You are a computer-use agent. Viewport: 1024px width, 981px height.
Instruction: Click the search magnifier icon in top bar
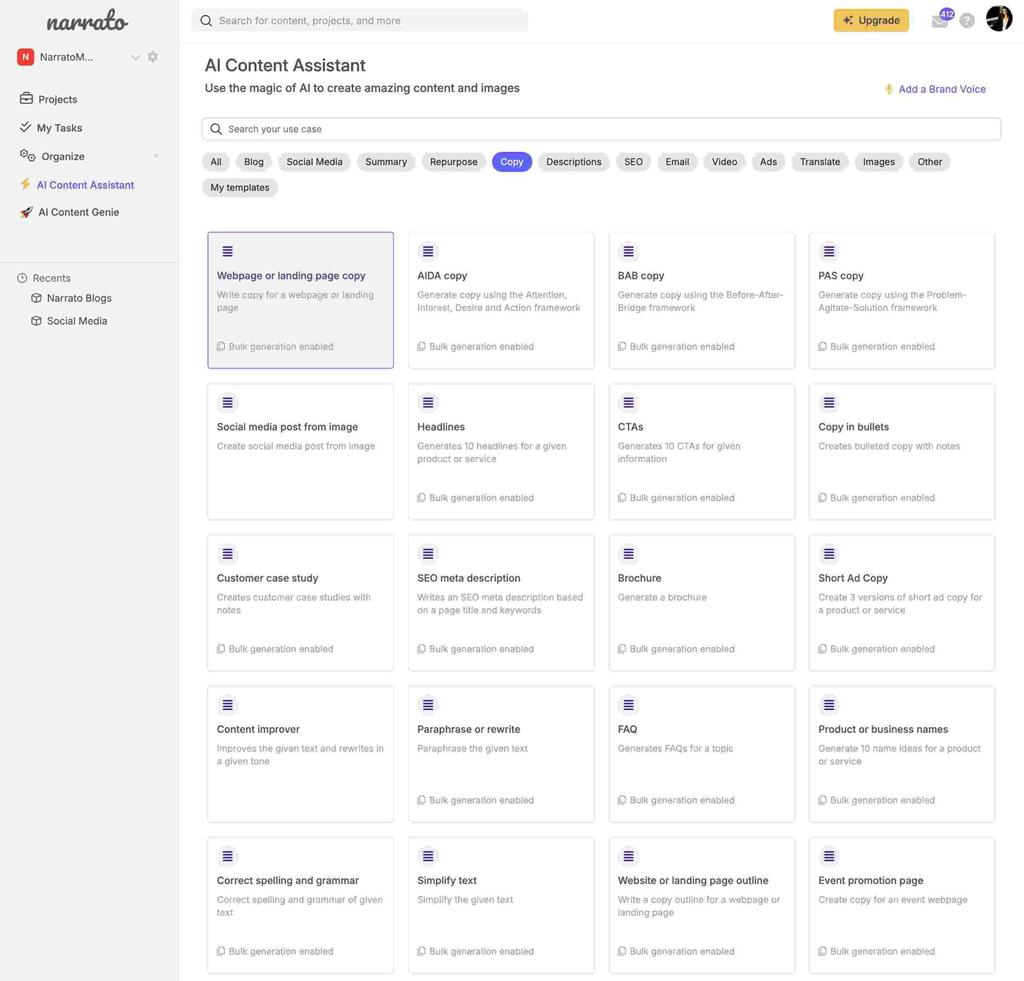click(x=206, y=20)
